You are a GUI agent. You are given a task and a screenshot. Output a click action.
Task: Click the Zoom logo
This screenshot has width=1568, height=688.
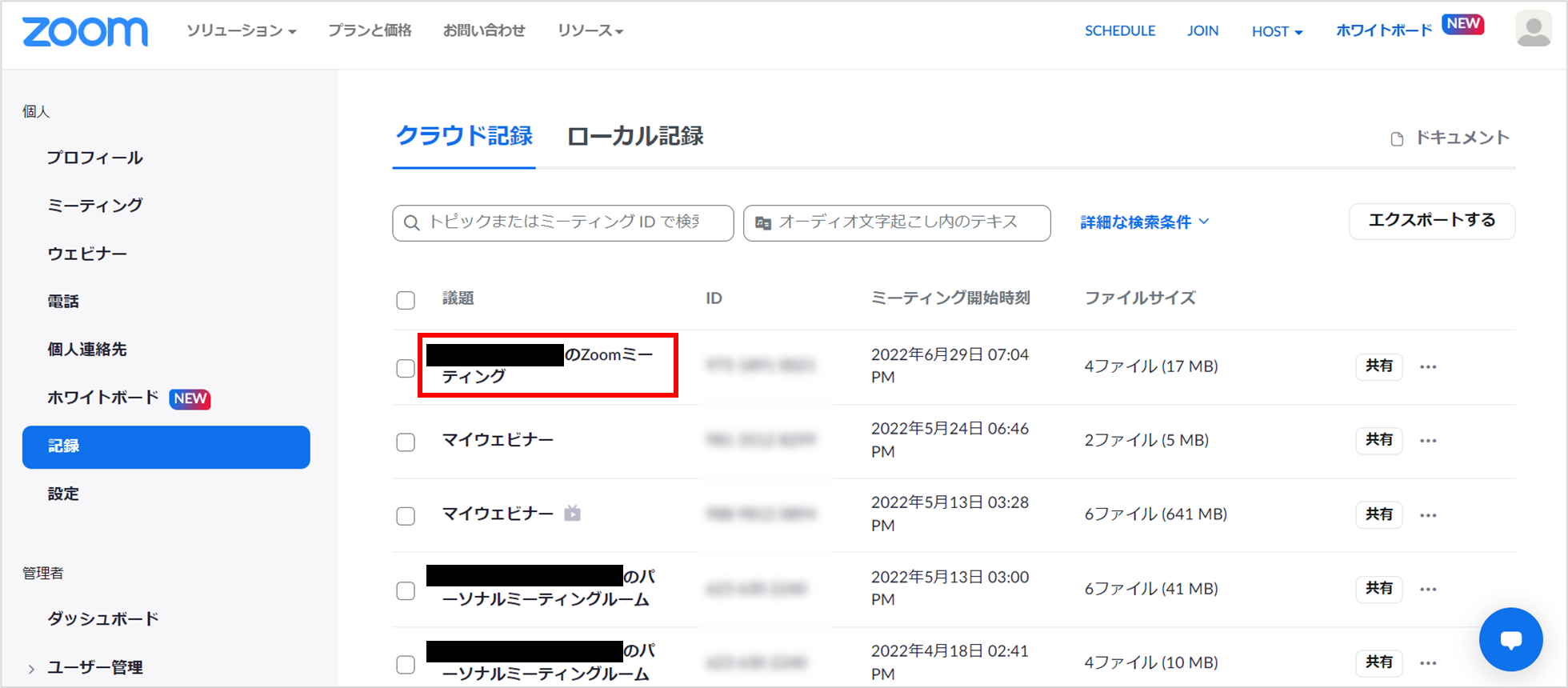coord(85,31)
